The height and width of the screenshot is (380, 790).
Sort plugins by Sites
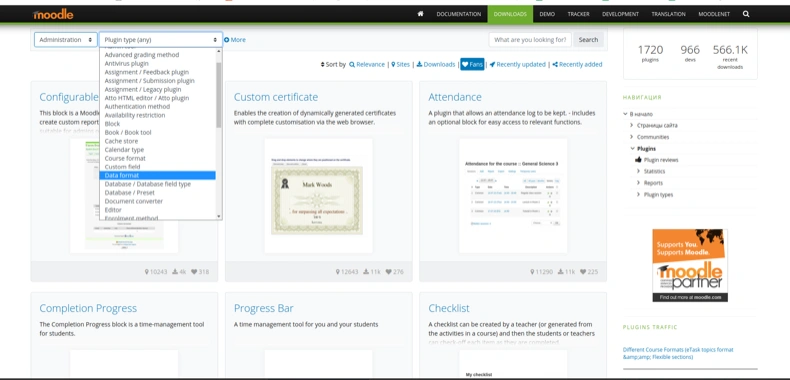pos(401,65)
